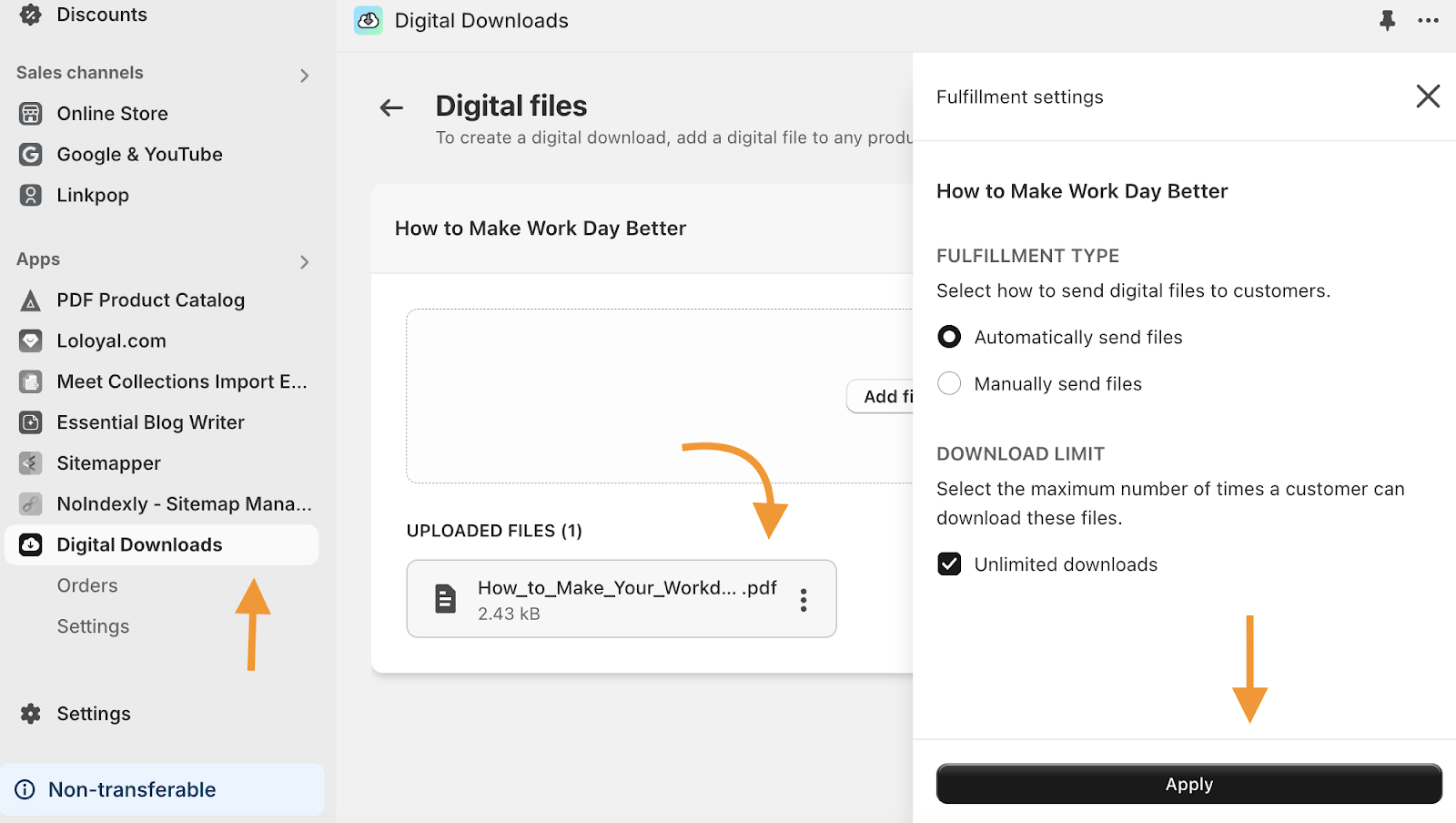Click the Non-transferable banner

coord(162,789)
